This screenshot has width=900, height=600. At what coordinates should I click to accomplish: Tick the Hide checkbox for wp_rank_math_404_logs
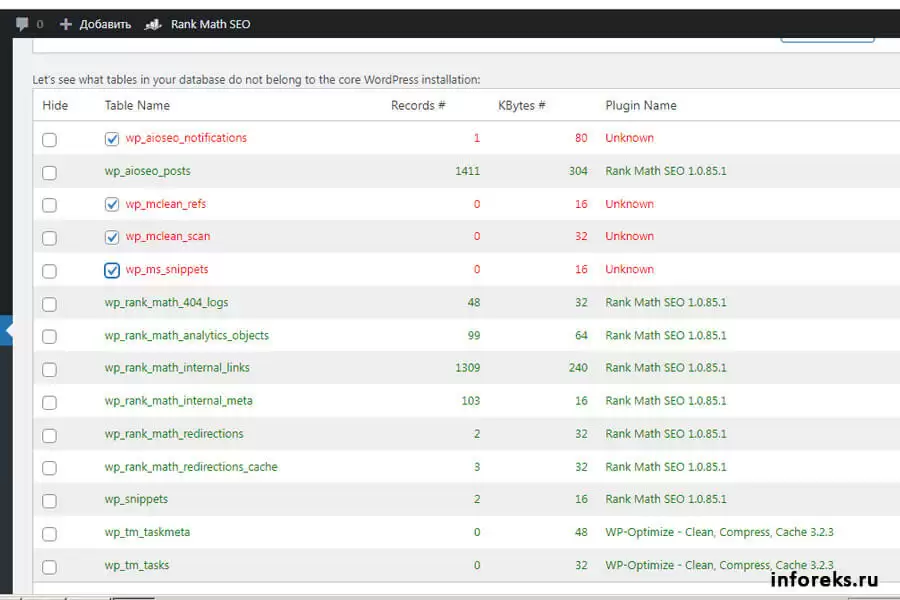point(50,304)
